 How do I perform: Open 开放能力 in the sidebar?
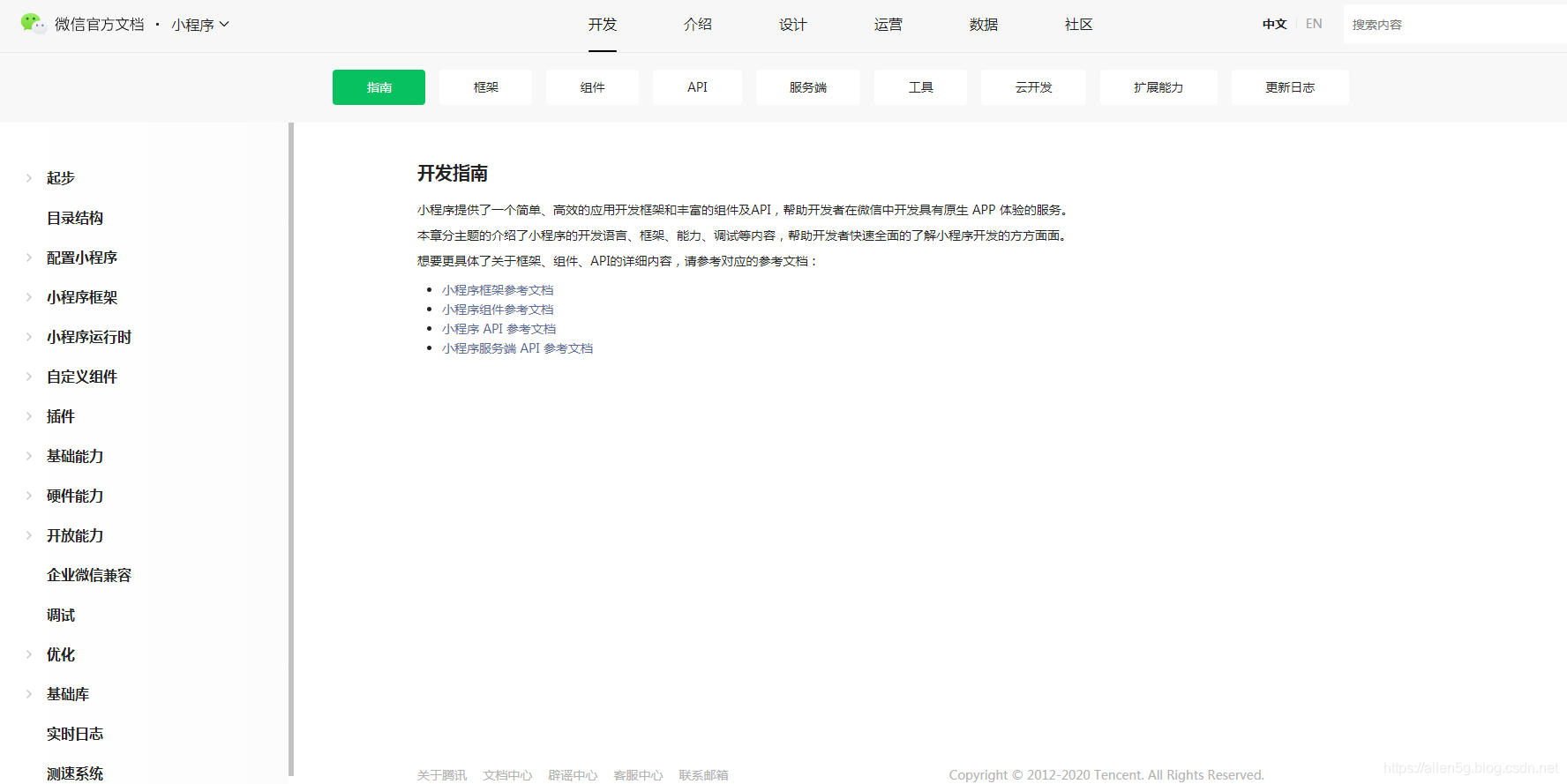click(x=75, y=535)
